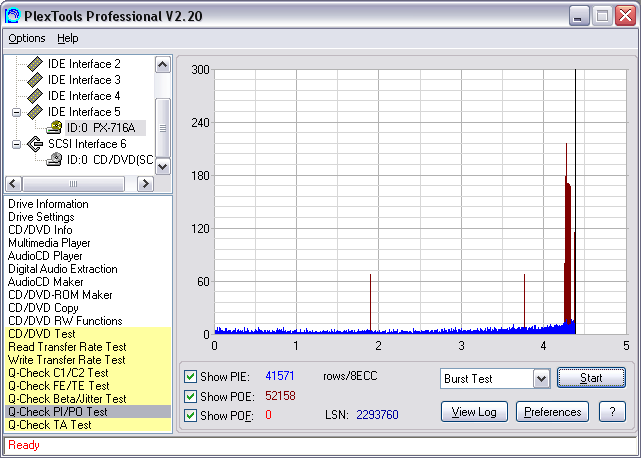Select the IDE Interface 5 label
Image resolution: width=641 pixels, height=458 pixels.
[84, 112]
